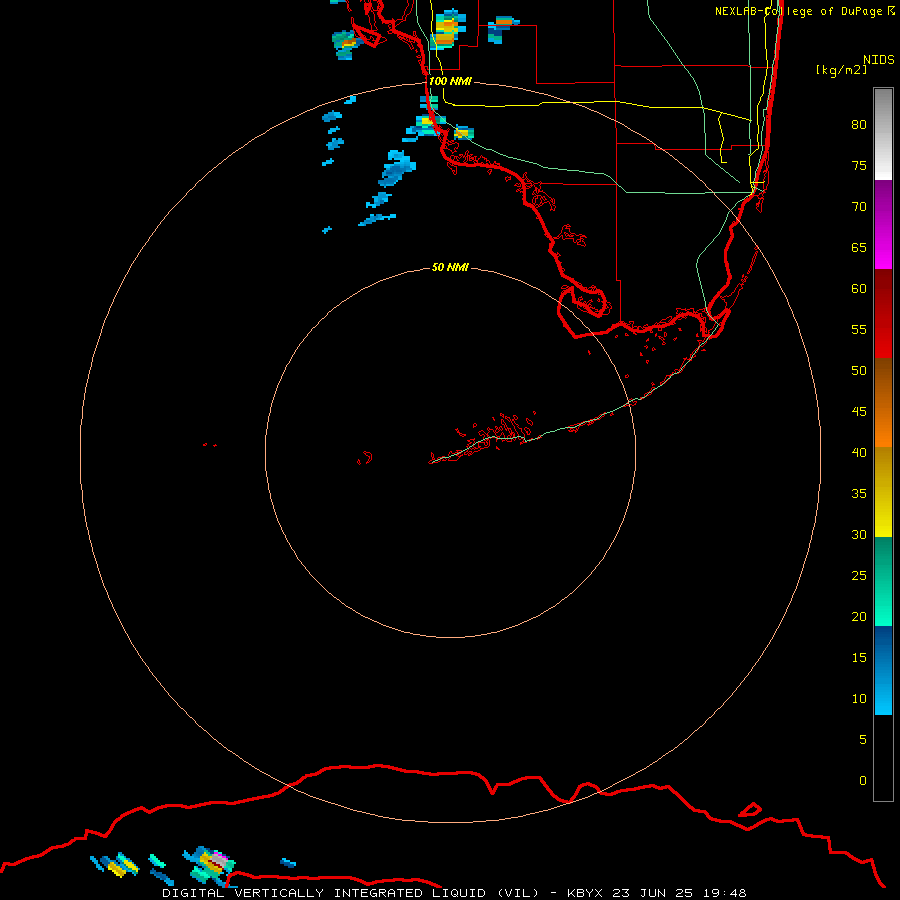The height and width of the screenshot is (900, 900).
Task: Click the scale value 20
Action: [859, 616]
